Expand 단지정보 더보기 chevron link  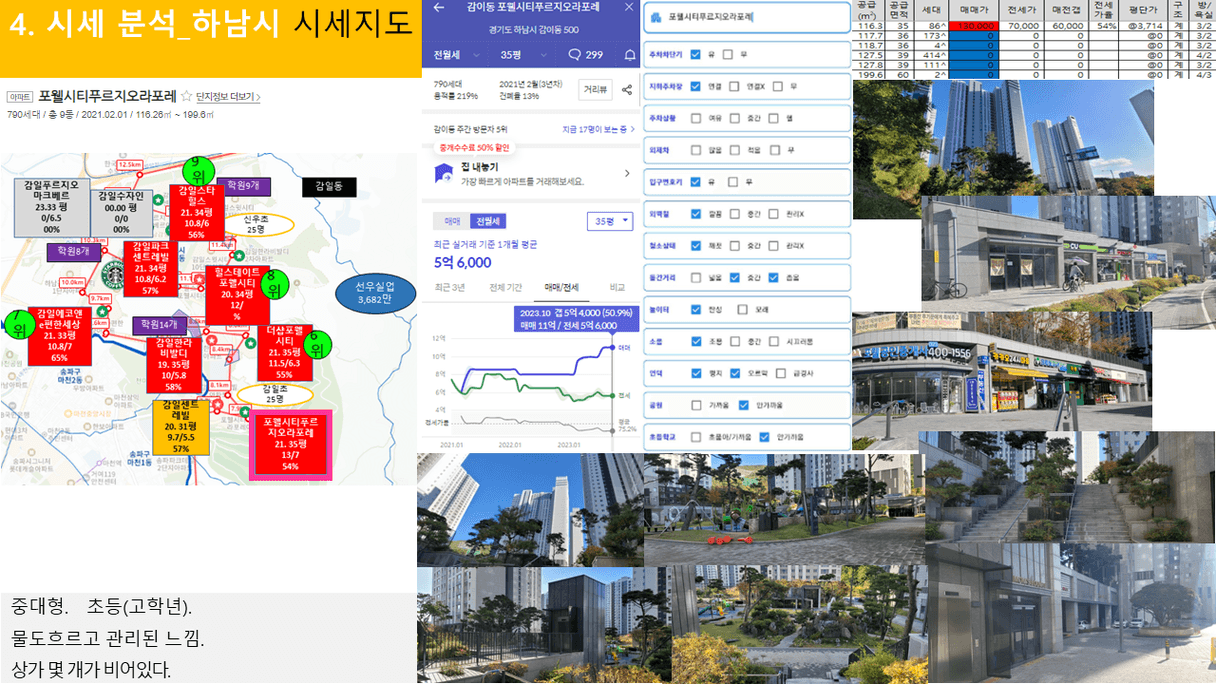point(228,97)
